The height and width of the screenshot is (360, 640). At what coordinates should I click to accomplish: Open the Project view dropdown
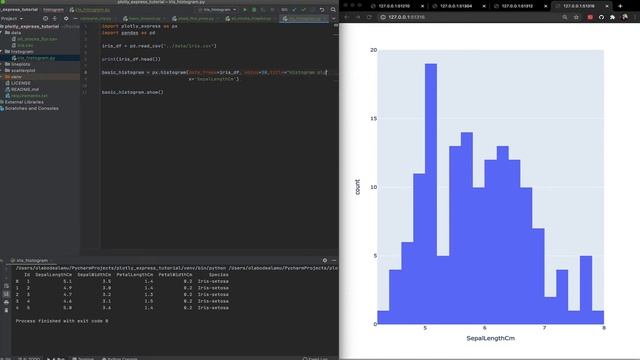tap(11, 18)
